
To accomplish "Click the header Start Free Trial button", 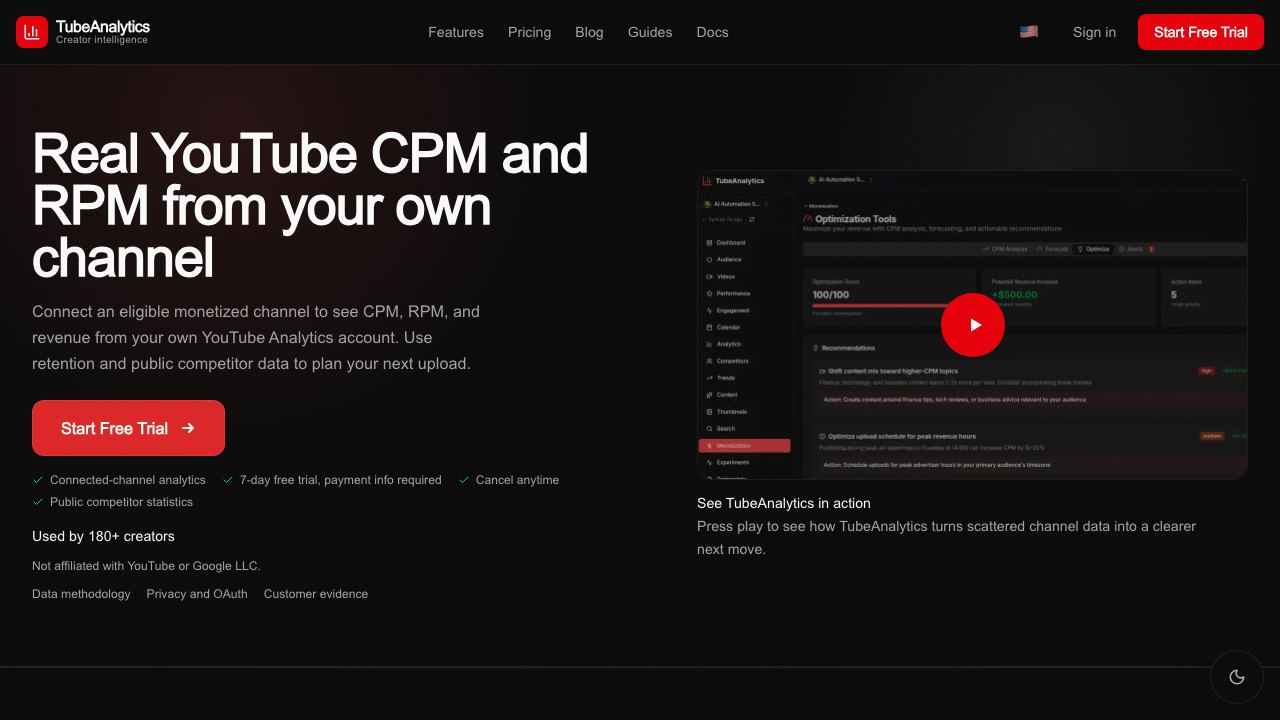I will 1201,32.
